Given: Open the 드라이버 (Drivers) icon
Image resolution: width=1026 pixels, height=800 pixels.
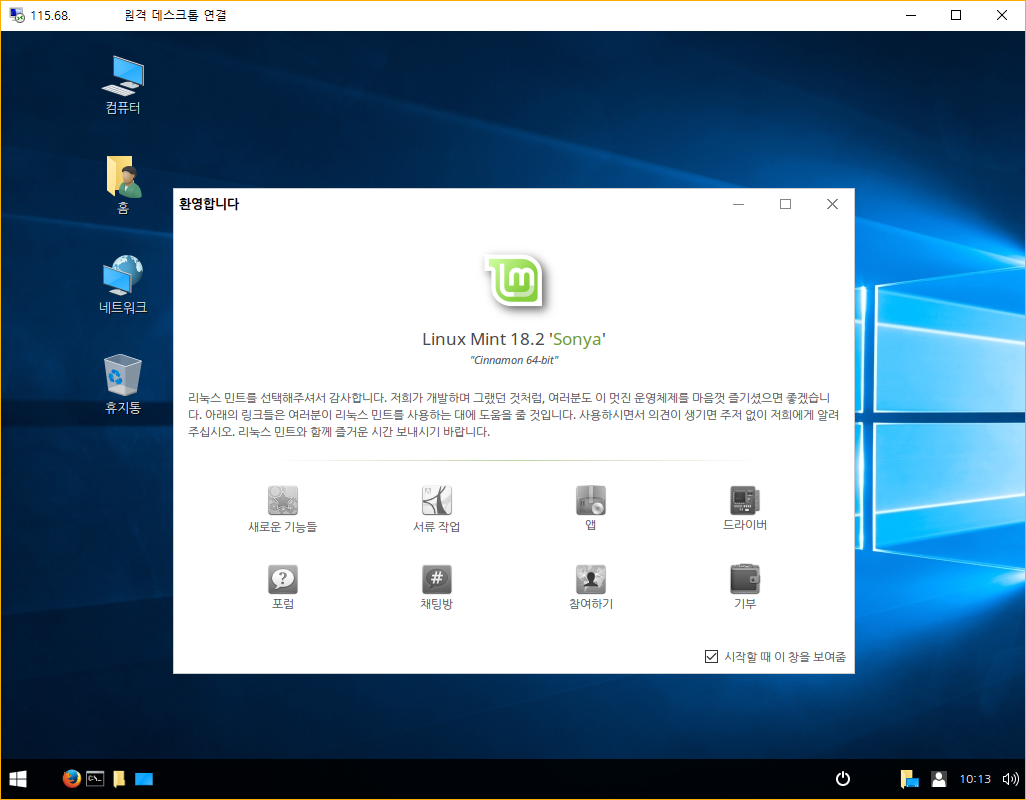Looking at the screenshot, I should point(745,500).
